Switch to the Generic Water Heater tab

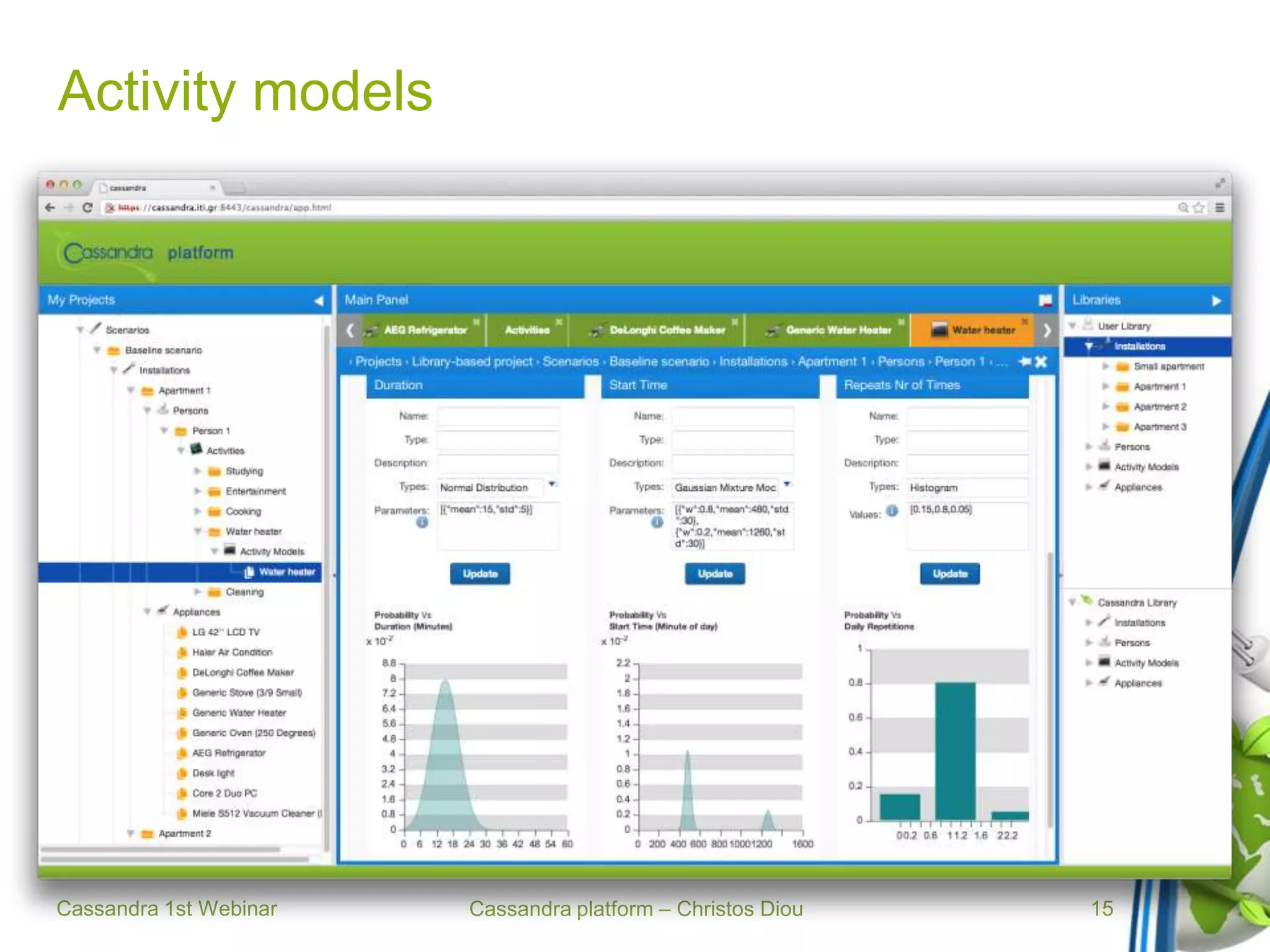(828, 330)
